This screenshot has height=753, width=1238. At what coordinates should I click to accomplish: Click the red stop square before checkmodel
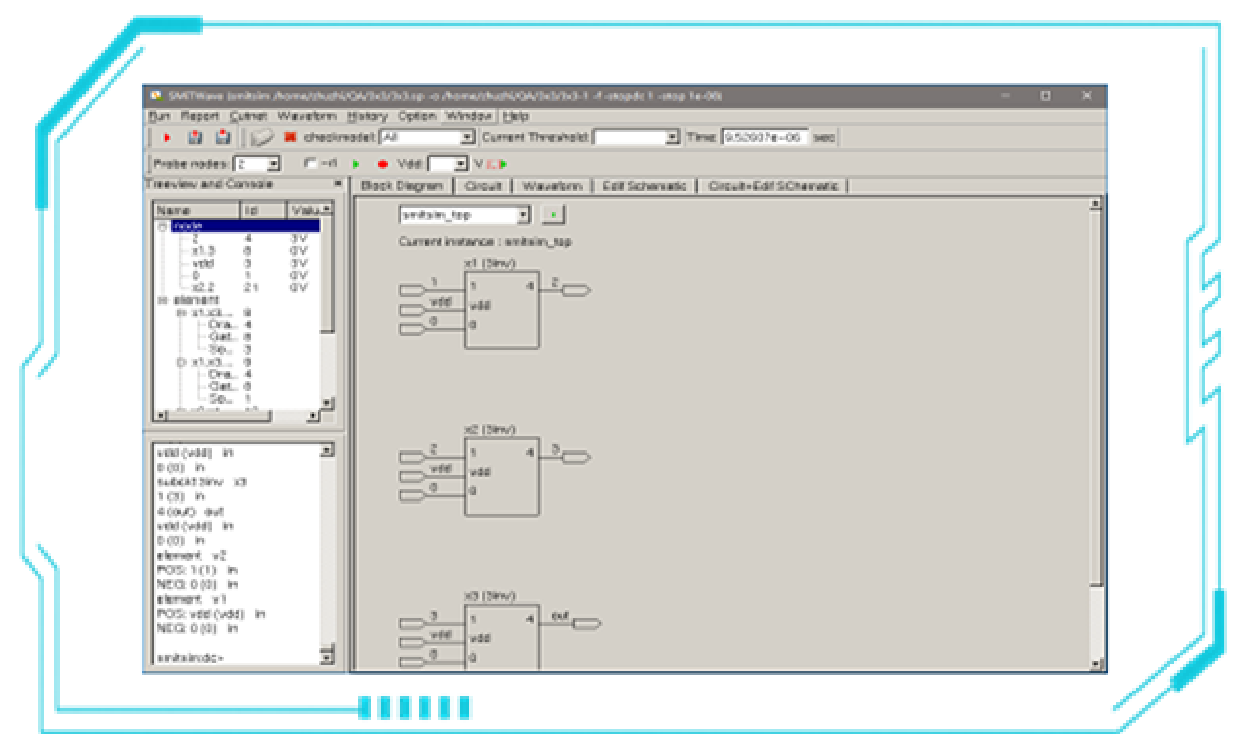coord(290,137)
